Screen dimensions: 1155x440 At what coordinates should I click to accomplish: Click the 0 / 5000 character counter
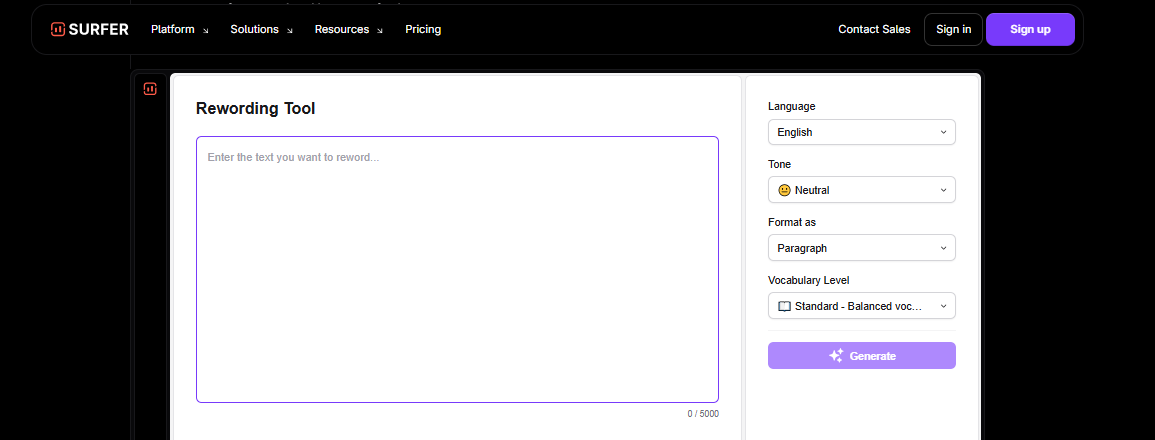coord(702,414)
